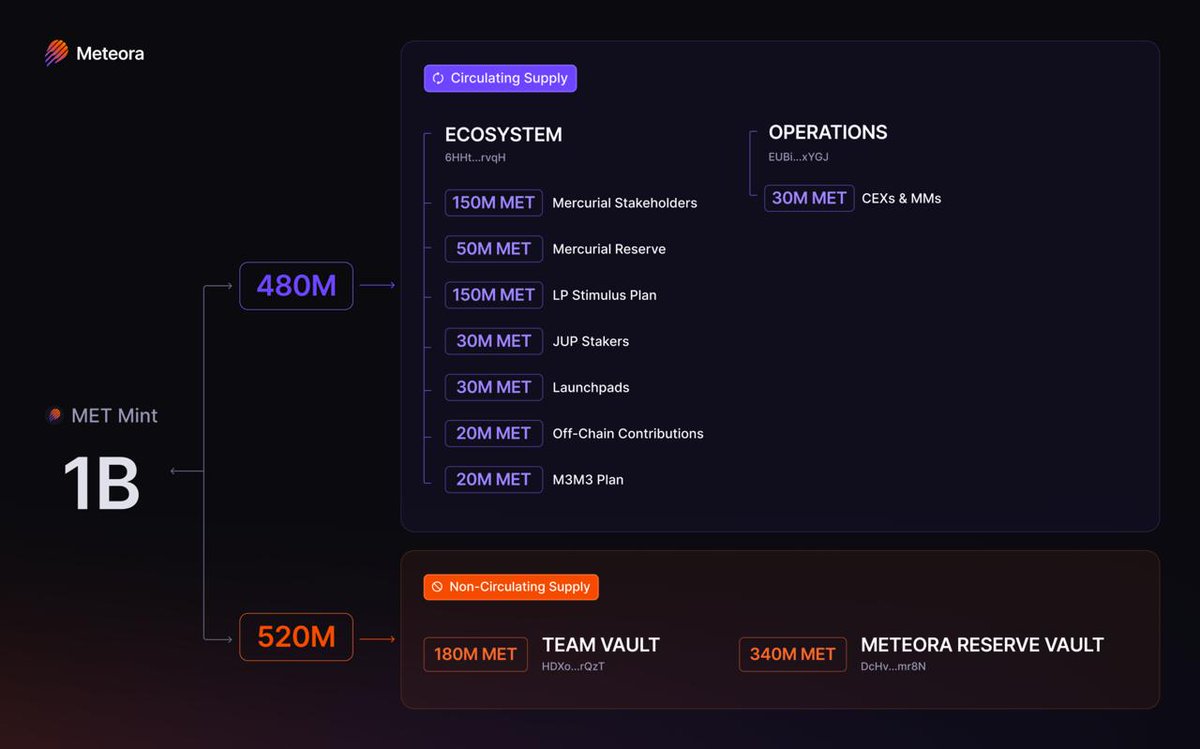Image resolution: width=1200 pixels, height=749 pixels.
Task: Click the Meteora logo icon
Action: click(56, 53)
